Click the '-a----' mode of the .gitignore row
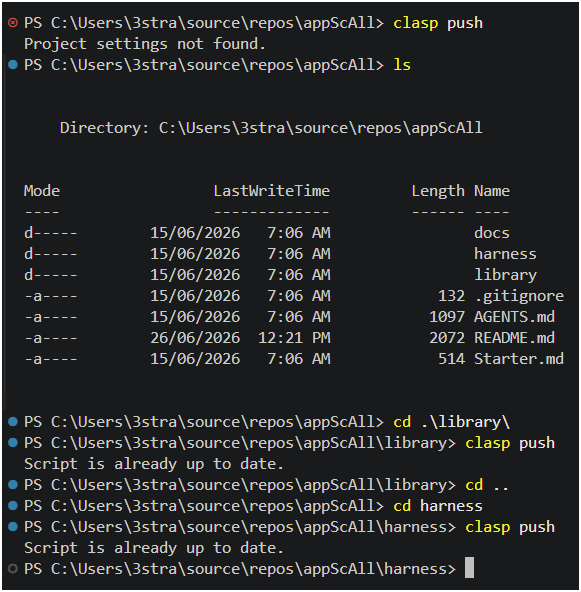 click(x=51, y=296)
